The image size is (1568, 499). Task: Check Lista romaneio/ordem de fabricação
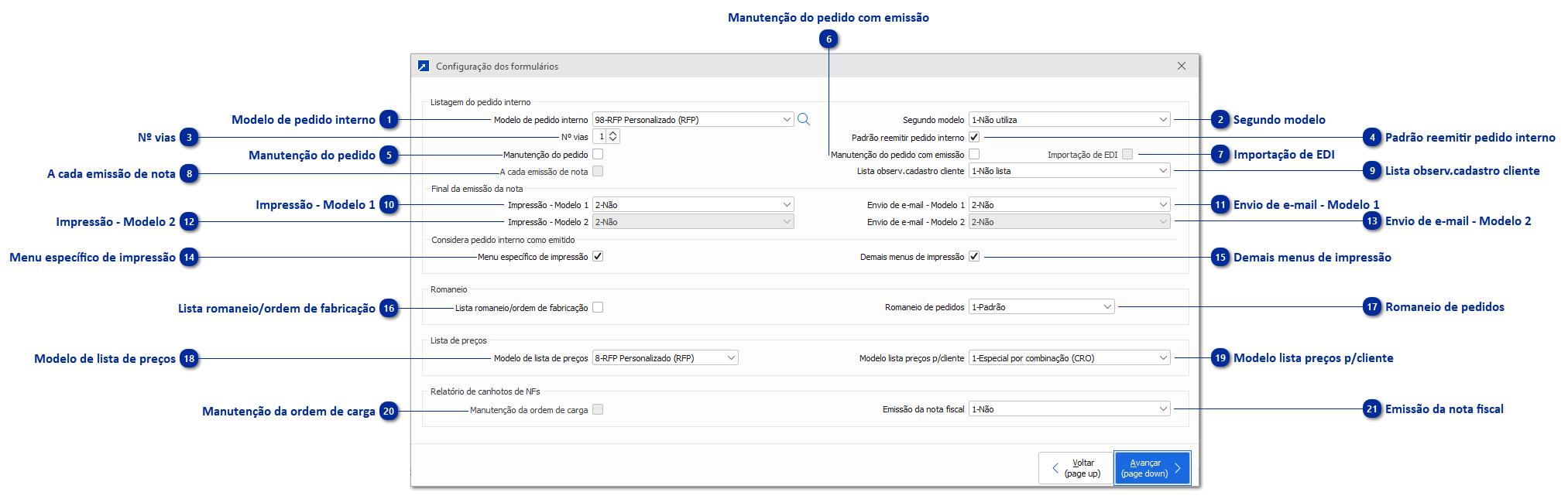pyautogui.click(x=598, y=307)
